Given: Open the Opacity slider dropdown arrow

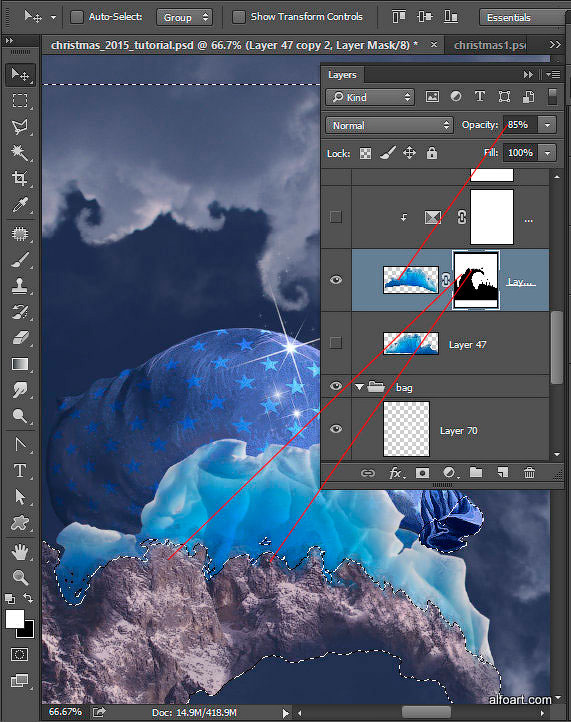Looking at the screenshot, I should click(x=548, y=125).
